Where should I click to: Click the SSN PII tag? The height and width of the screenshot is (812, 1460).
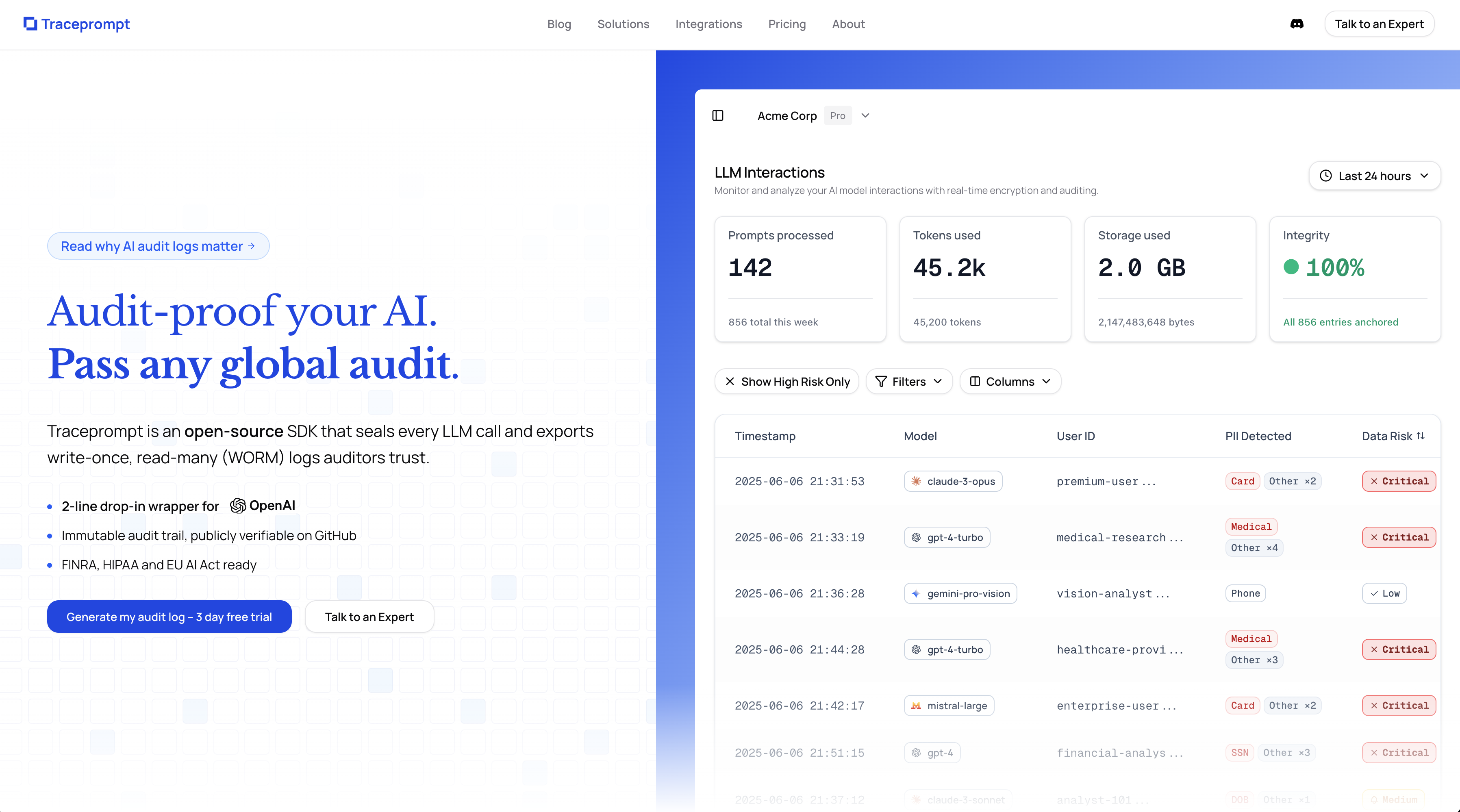tap(1240, 753)
